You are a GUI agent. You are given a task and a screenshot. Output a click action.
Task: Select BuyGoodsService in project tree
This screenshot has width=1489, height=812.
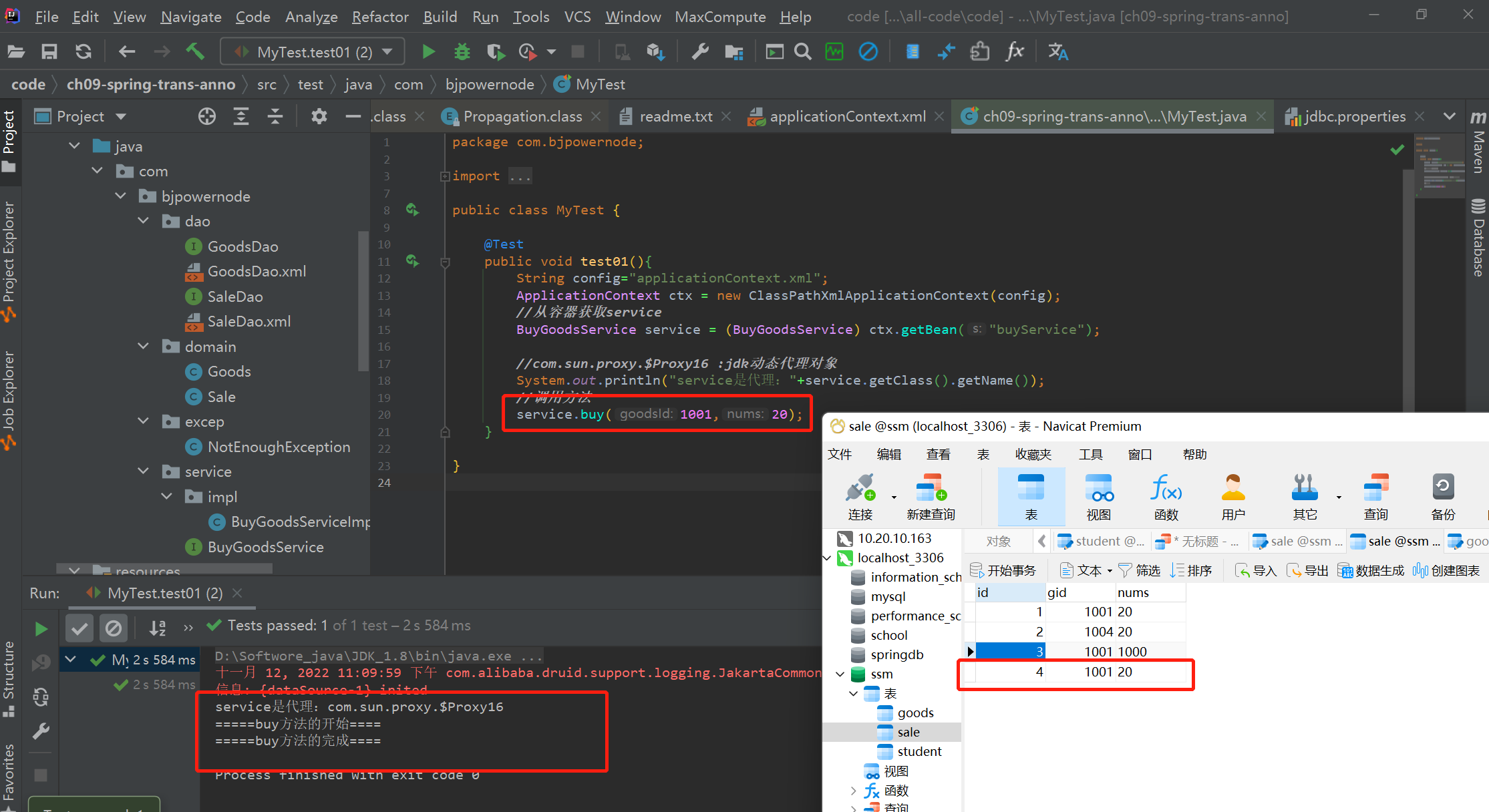click(x=265, y=547)
